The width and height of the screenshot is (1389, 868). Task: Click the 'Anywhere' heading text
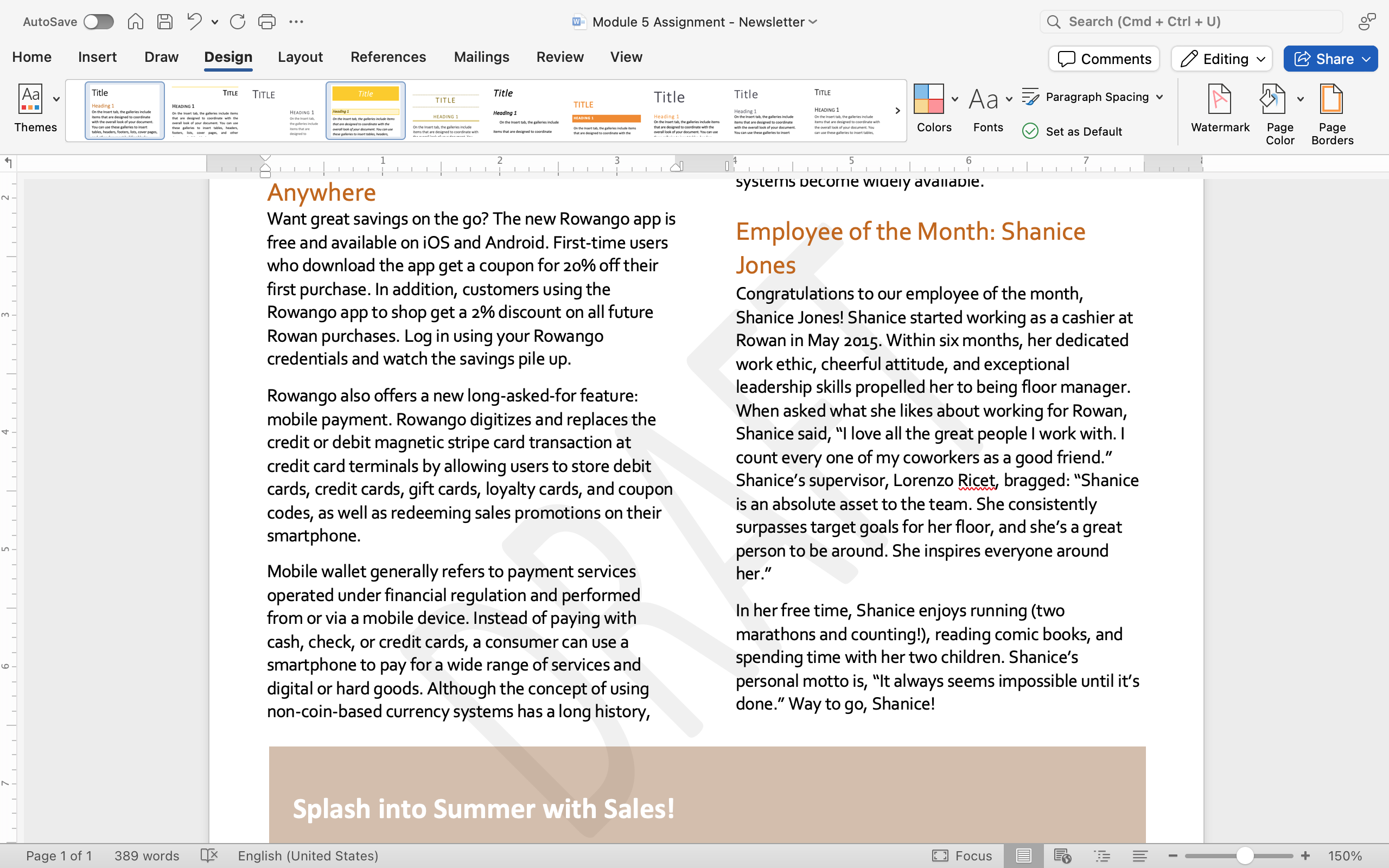tap(321, 192)
